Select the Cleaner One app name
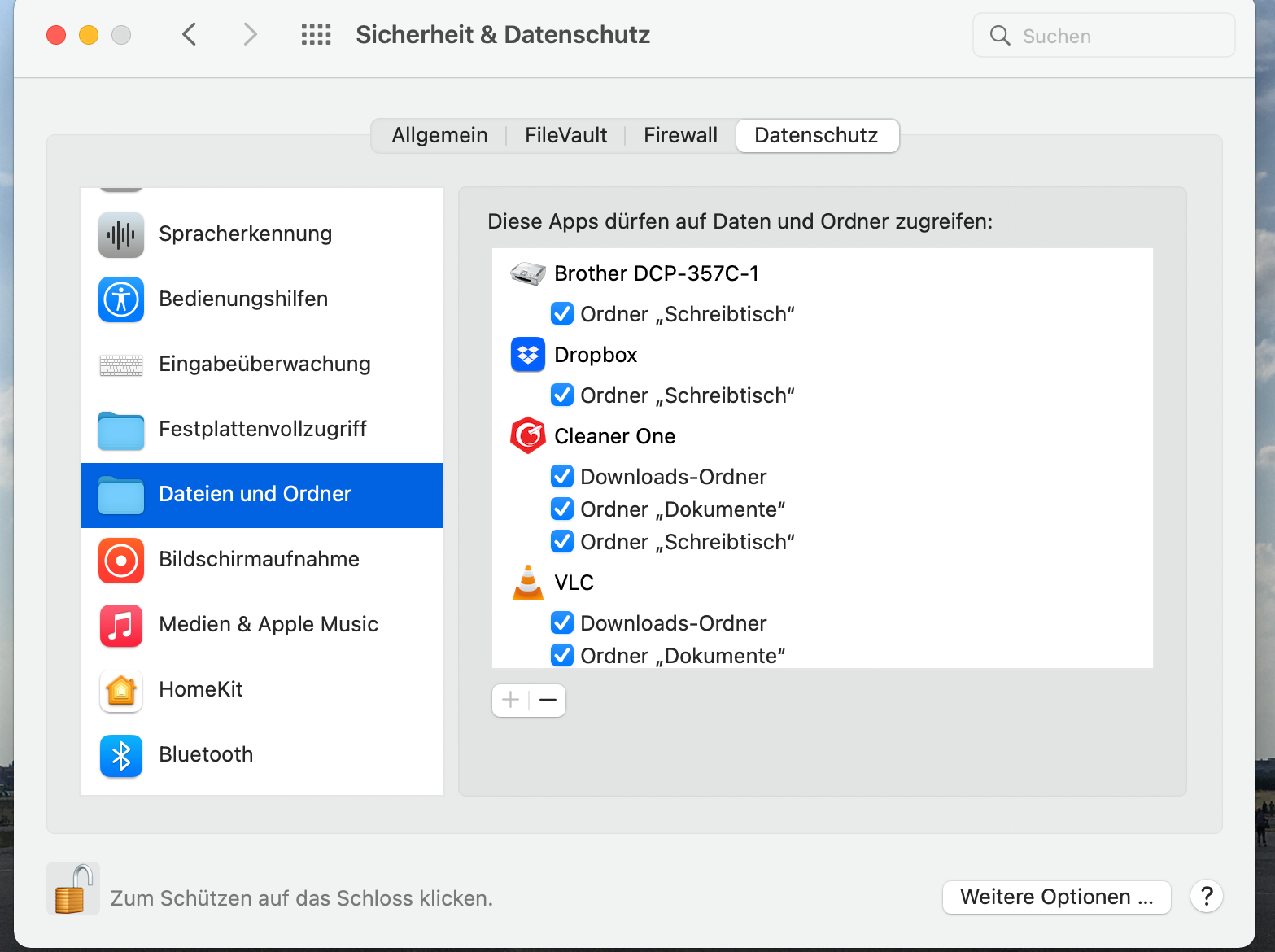This screenshot has height=952, width=1275. (x=614, y=436)
